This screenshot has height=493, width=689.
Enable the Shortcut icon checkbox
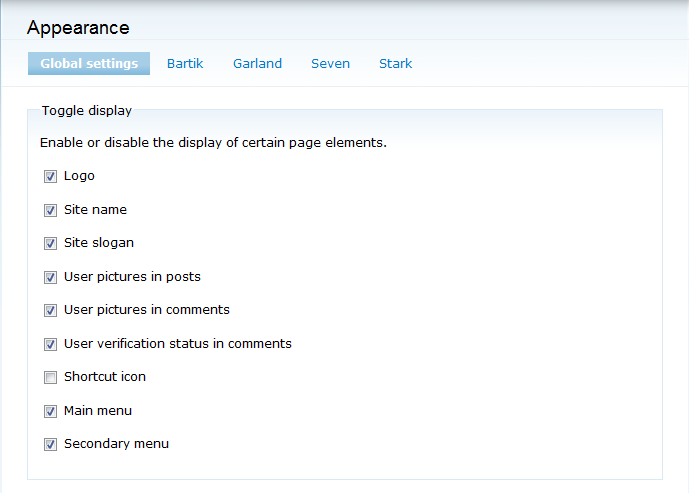point(50,378)
